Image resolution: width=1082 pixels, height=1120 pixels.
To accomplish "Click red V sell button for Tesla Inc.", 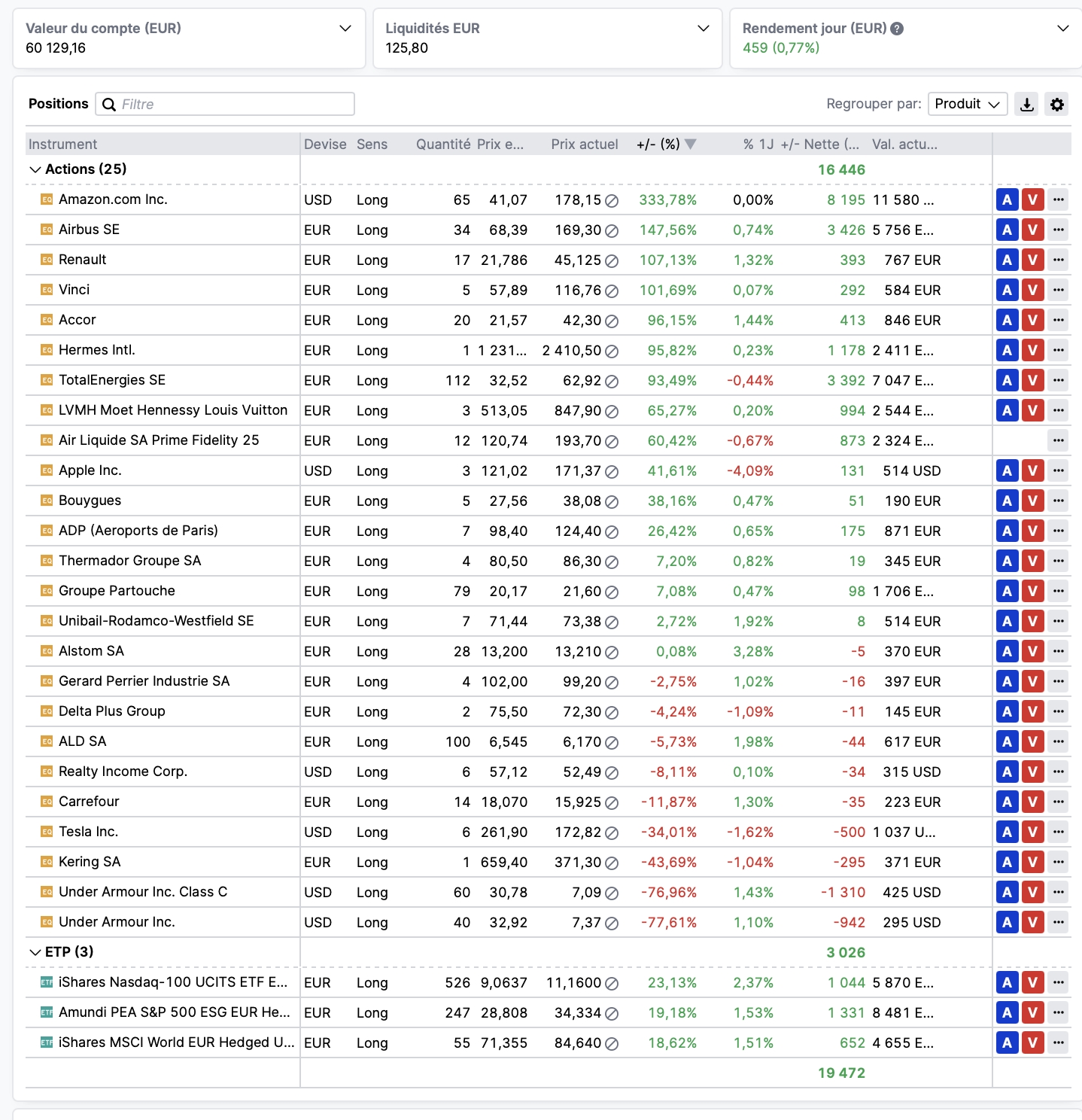I will coord(1033,832).
